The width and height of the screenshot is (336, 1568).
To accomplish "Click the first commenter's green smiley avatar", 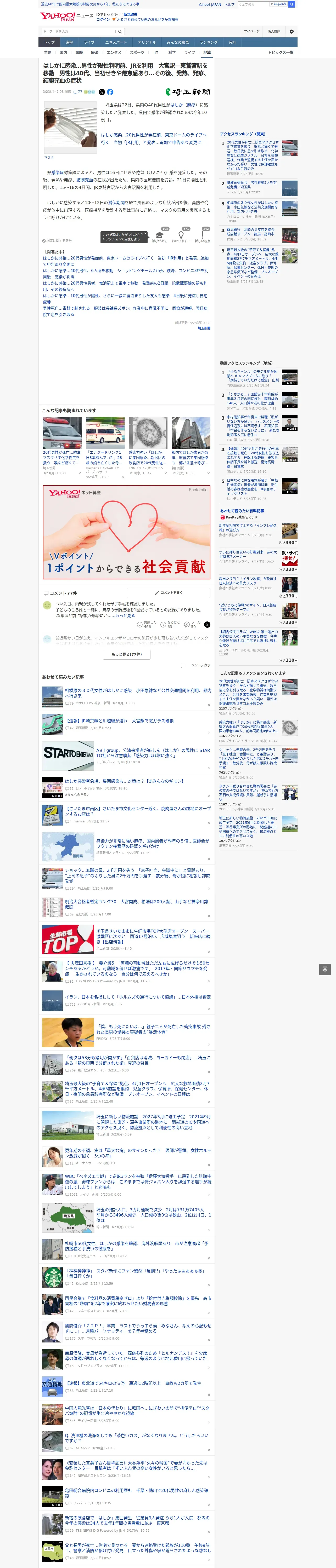I will [47, 605].
